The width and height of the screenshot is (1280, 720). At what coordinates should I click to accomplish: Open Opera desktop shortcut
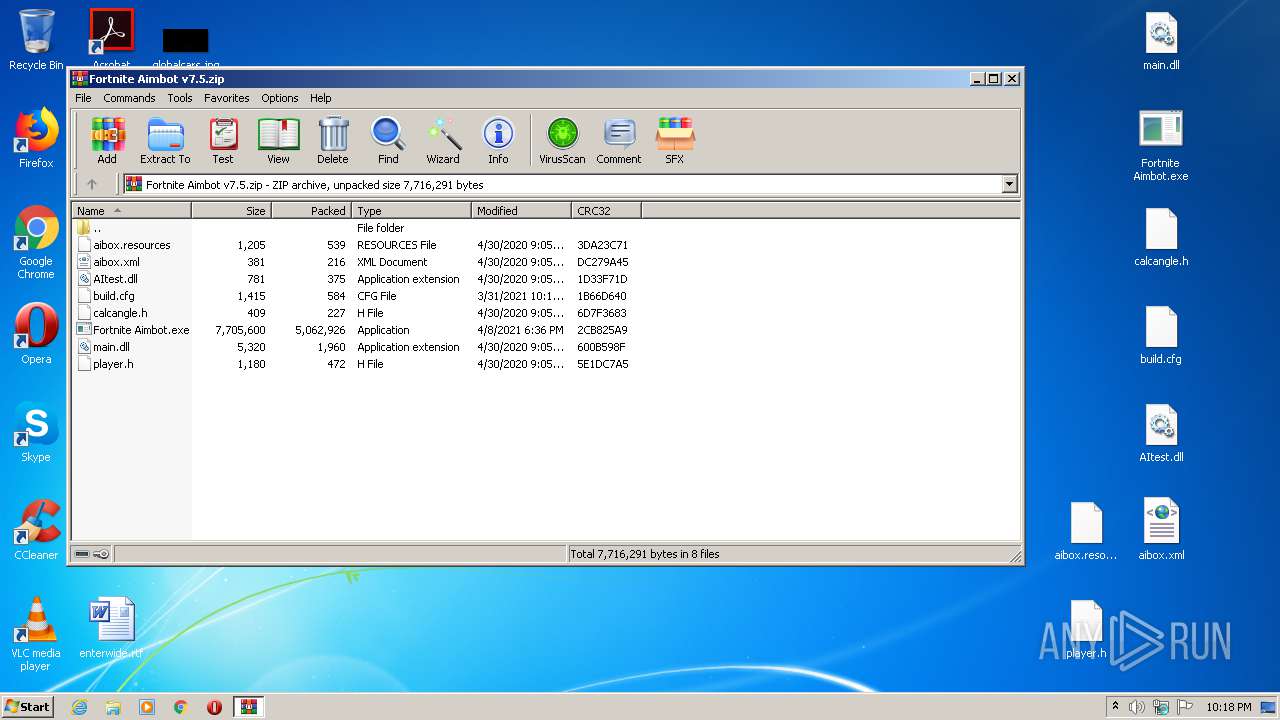tap(36, 334)
